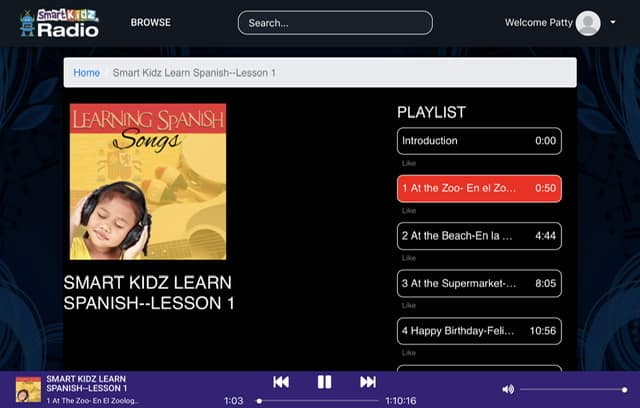Open the BROWSE menu
This screenshot has width=640, height=408.
[151, 22]
